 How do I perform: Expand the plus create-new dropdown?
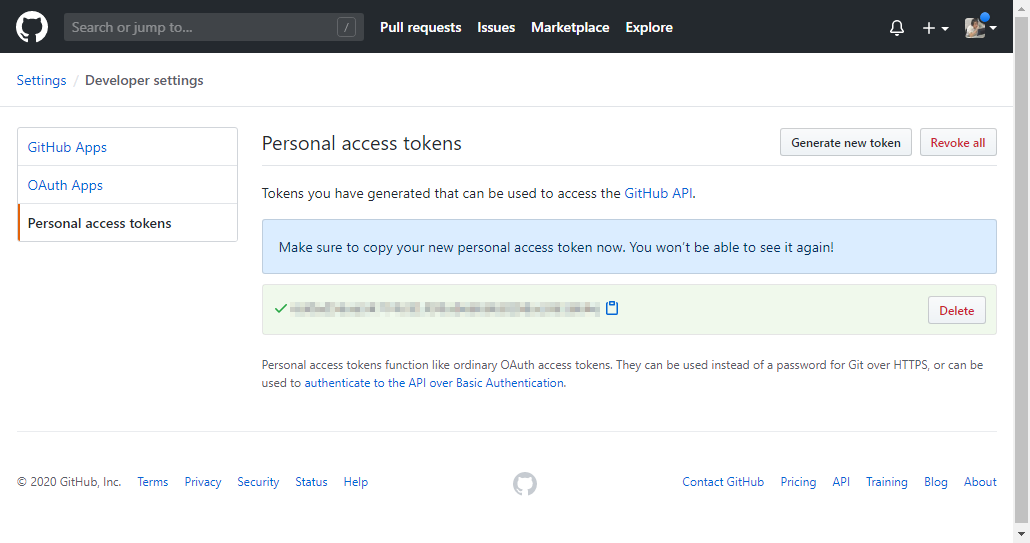[x=935, y=28]
